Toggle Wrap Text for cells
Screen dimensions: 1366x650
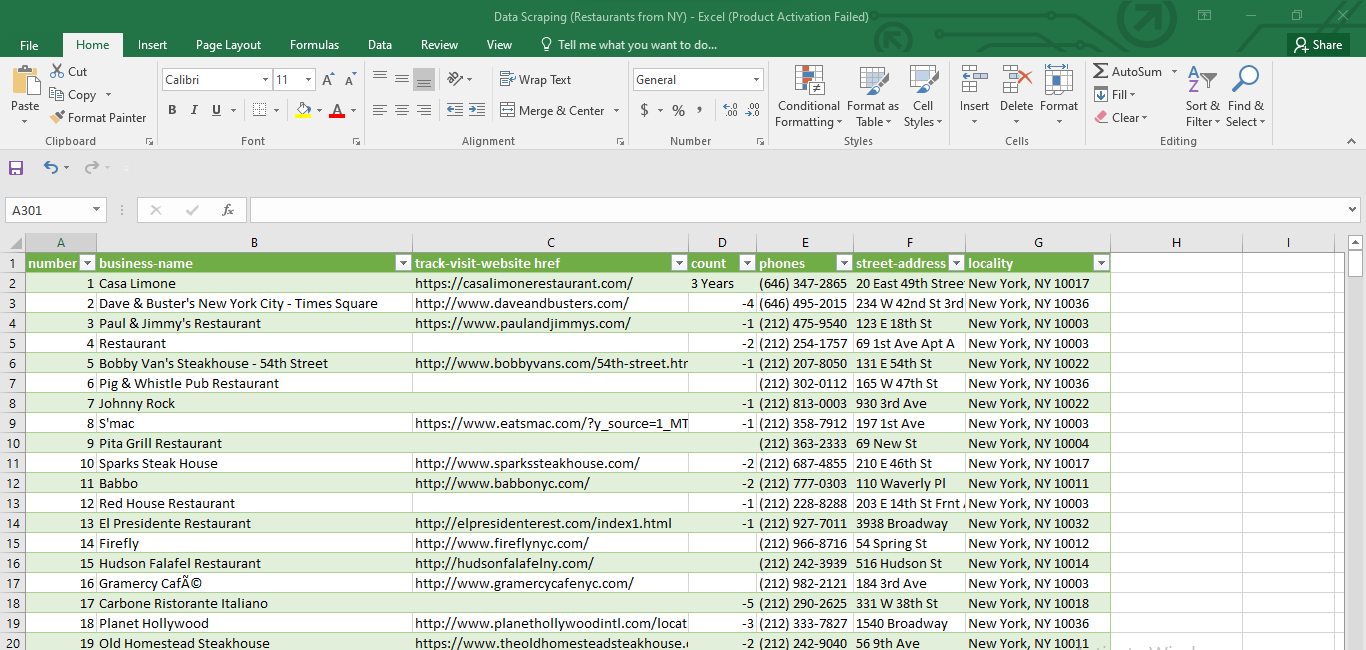[536, 80]
